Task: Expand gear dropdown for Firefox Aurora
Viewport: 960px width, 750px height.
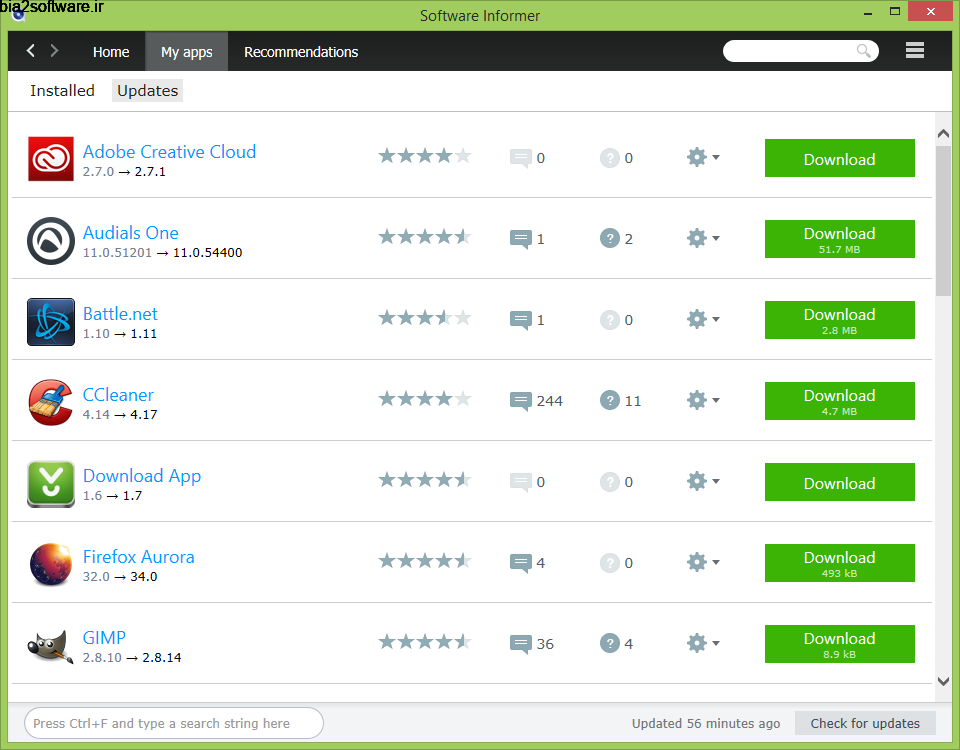Action: click(x=703, y=563)
